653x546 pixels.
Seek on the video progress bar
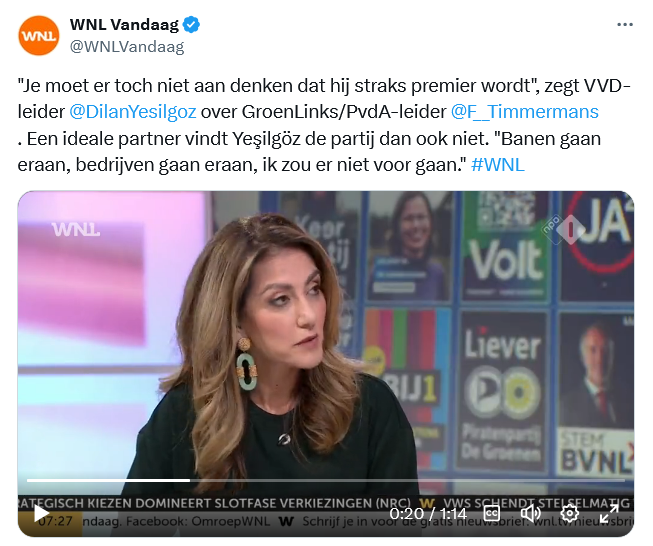pyautogui.click(x=326, y=480)
